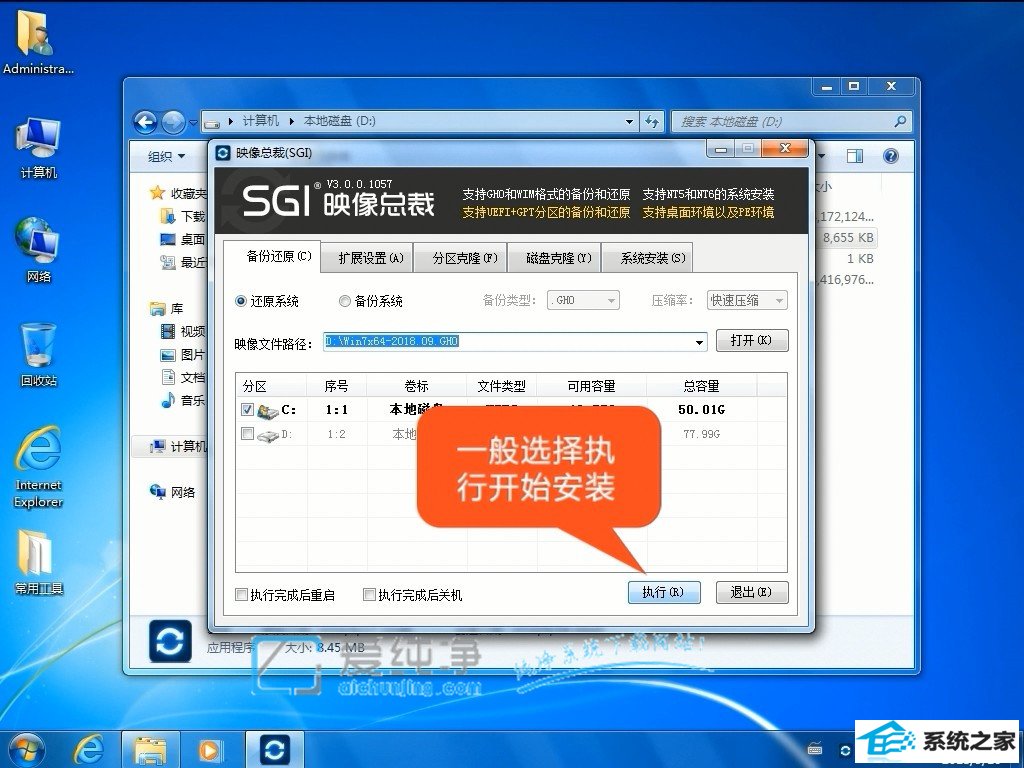The width and height of the screenshot is (1024, 768).
Task: Enable 执行完成后重启 checkbox
Action: 241,594
